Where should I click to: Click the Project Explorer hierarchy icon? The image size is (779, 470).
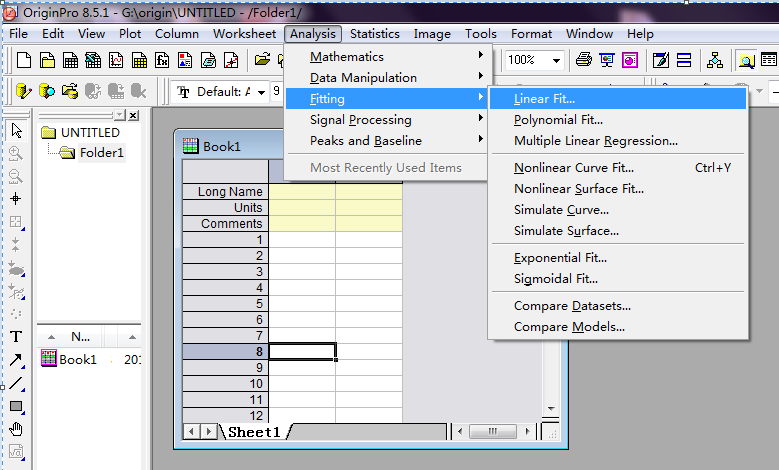click(x=715, y=60)
